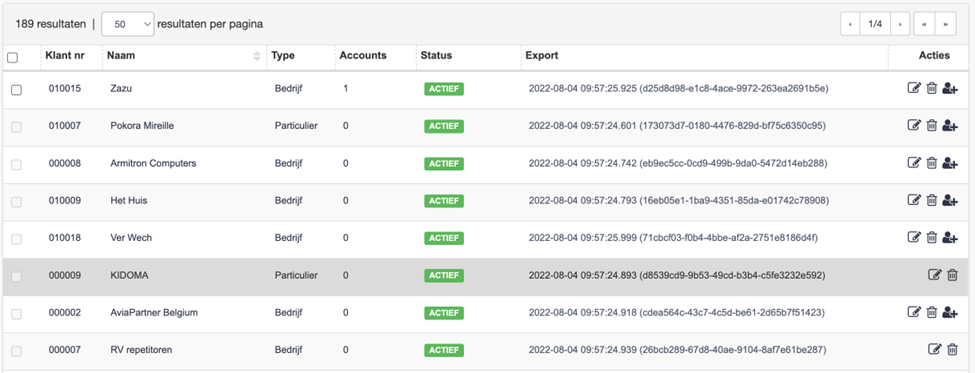975x373 pixels.
Task: Click the export entry ending 09:57:24.793
Action: (x=679, y=200)
